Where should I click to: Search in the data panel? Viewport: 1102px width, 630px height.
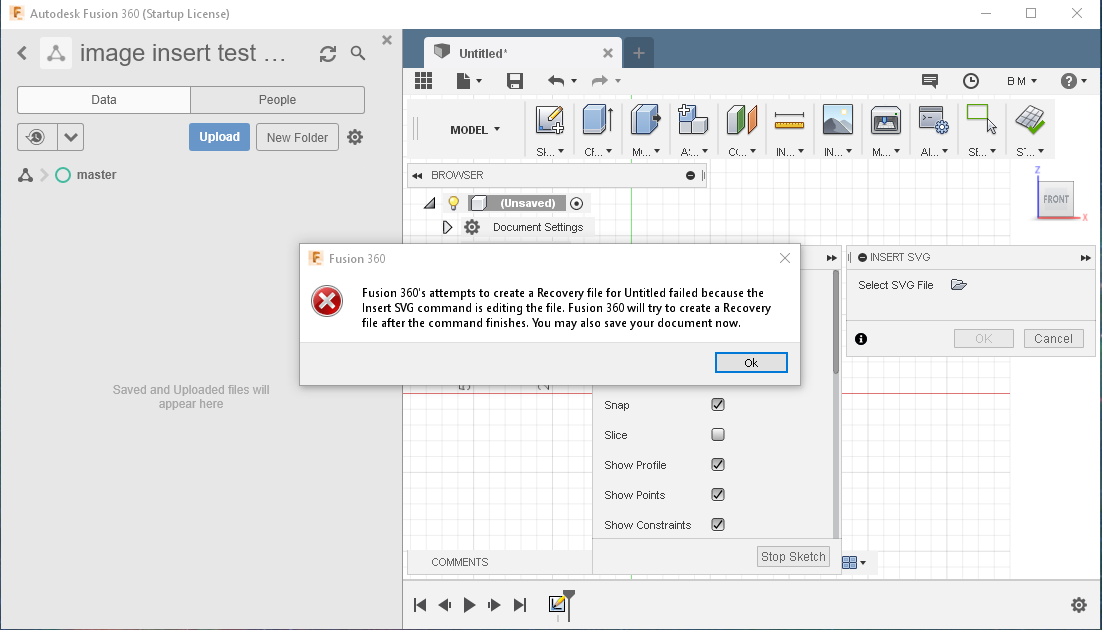tap(358, 53)
